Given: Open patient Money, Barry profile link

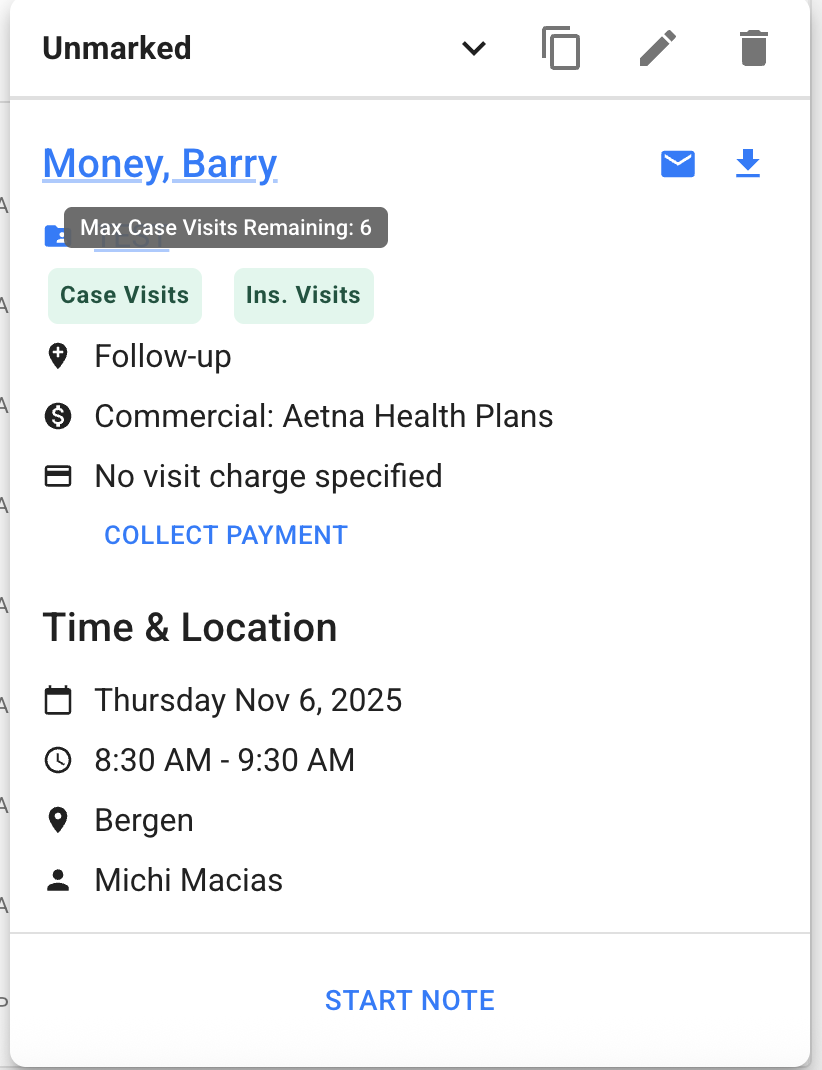Looking at the screenshot, I should click(160, 164).
